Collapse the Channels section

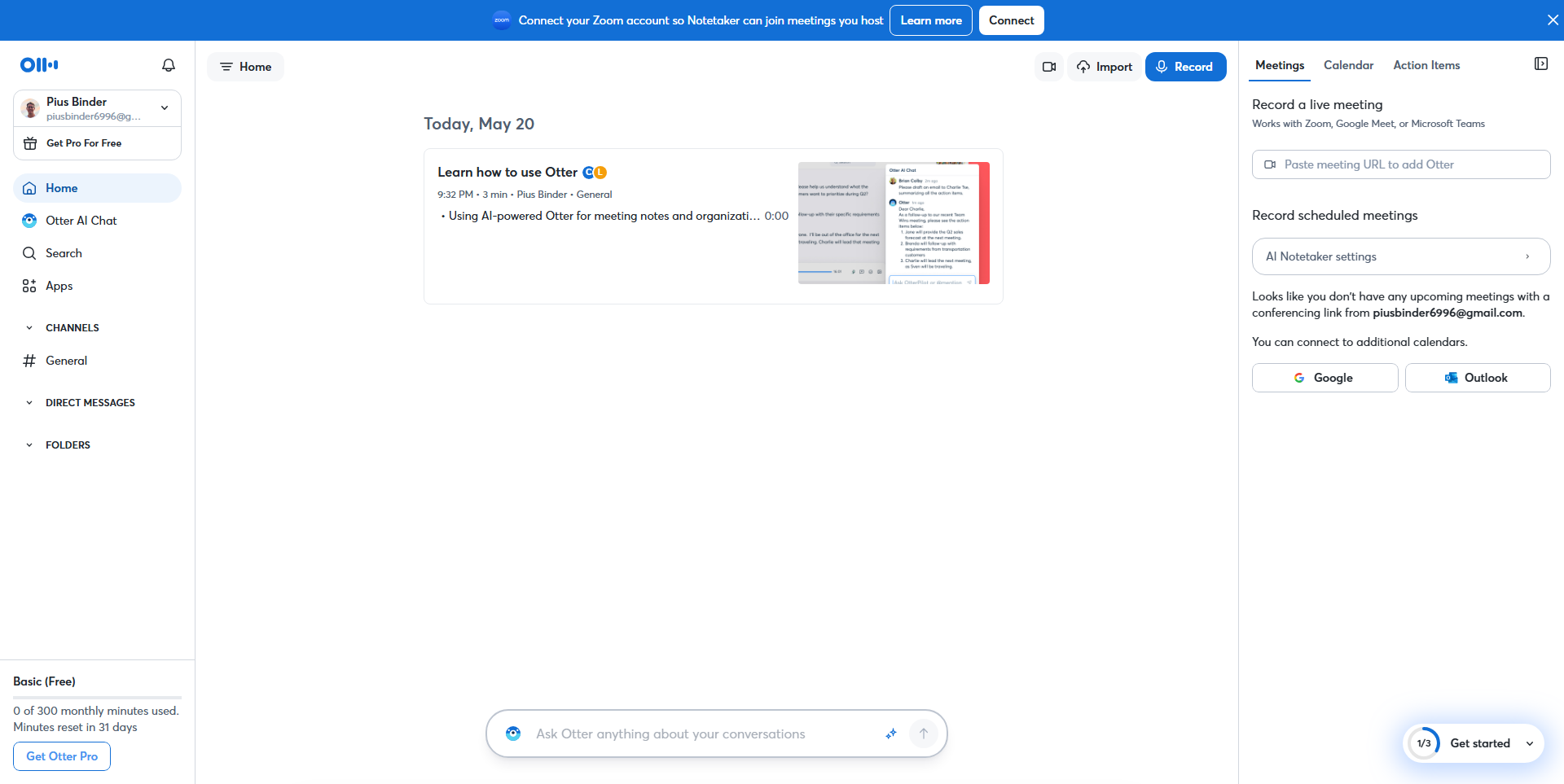(29, 328)
